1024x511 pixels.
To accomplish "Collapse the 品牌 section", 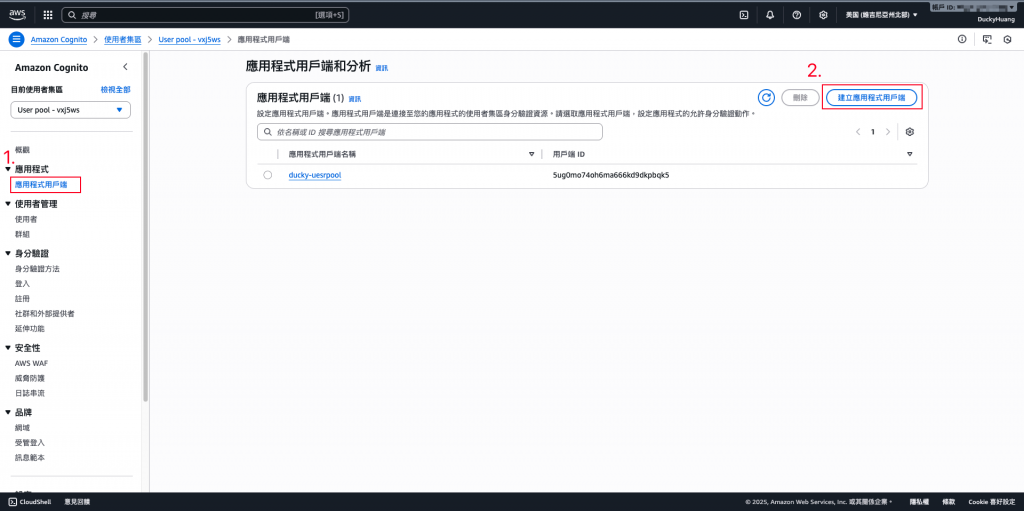I will [x=8, y=412].
